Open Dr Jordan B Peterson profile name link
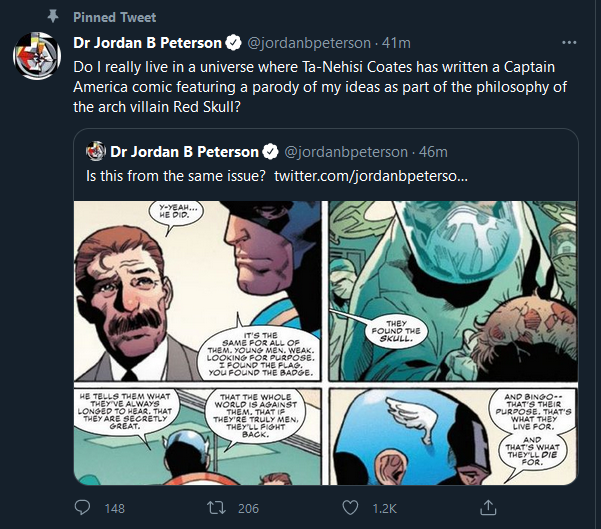Viewport: 601px width, 529px height. click(x=148, y=43)
